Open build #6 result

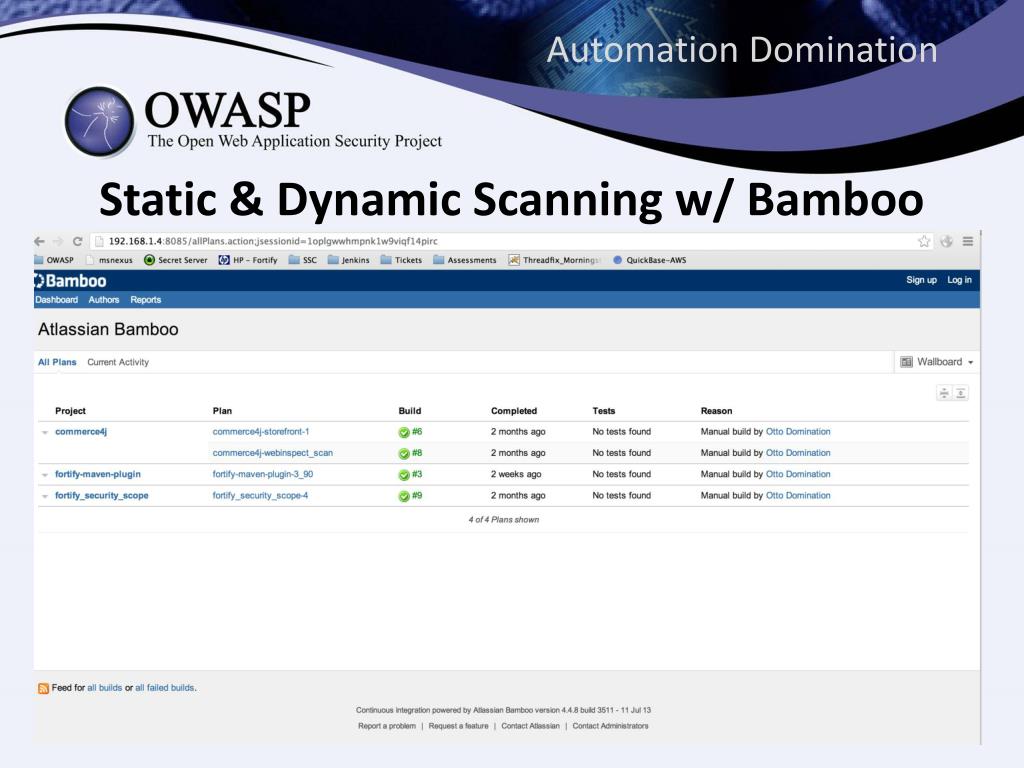[417, 432]
